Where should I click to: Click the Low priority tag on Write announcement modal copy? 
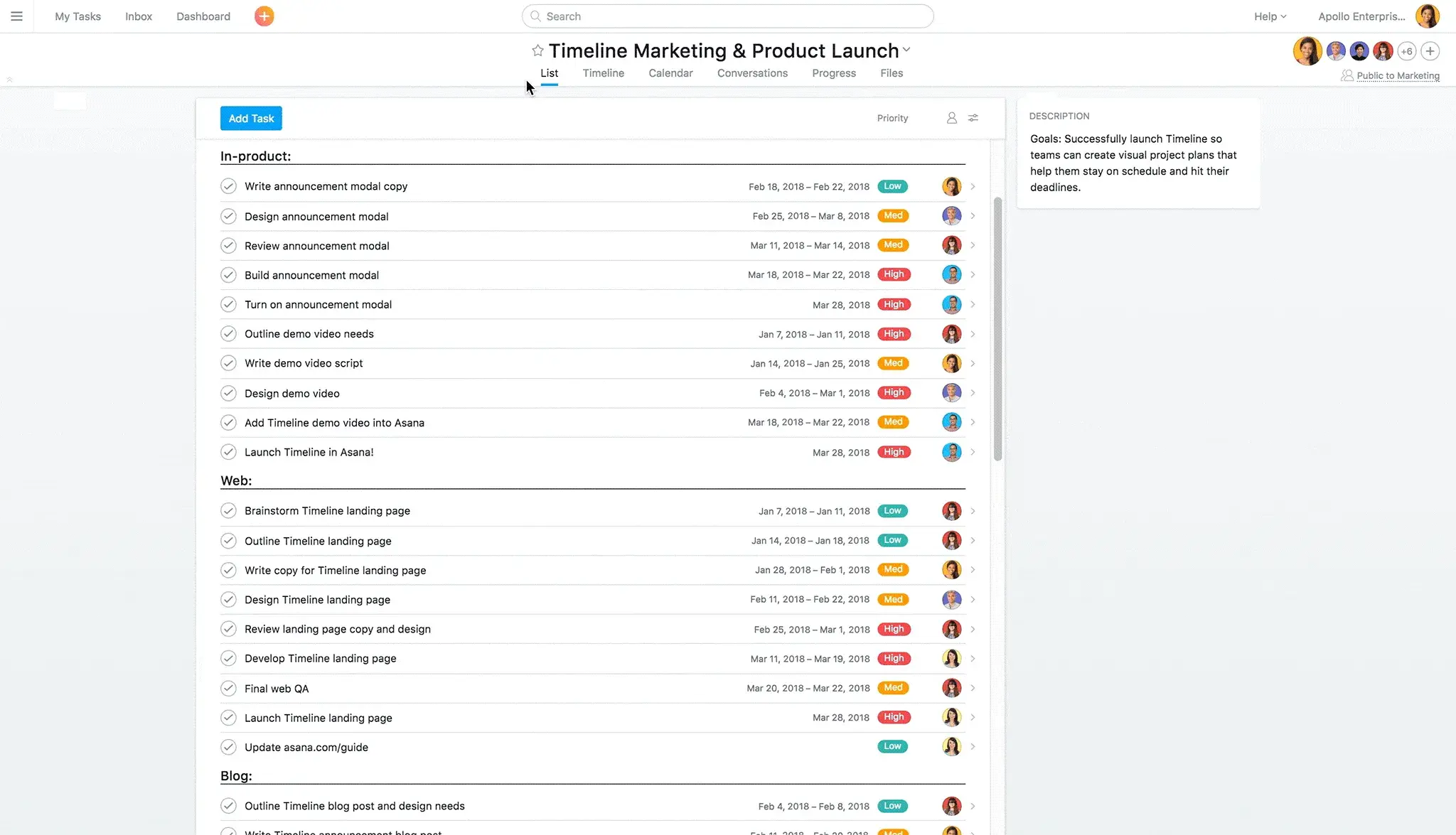pyautogui.click(x=892, y=186)
